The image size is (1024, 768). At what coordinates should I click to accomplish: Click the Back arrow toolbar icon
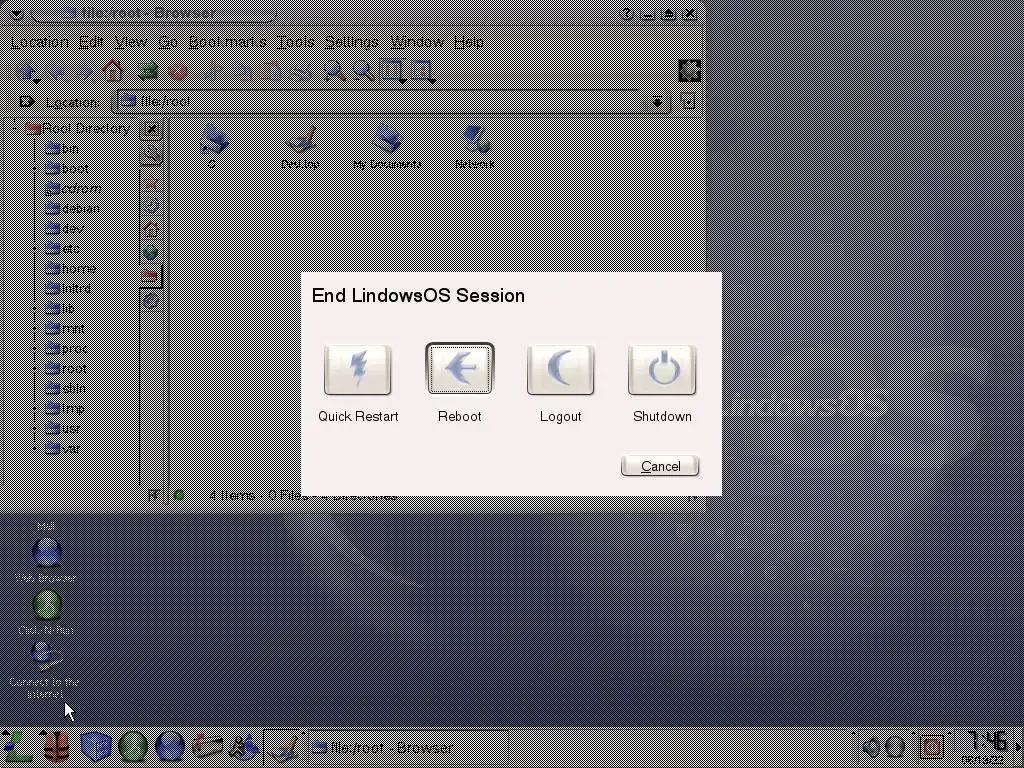(58, 71)
